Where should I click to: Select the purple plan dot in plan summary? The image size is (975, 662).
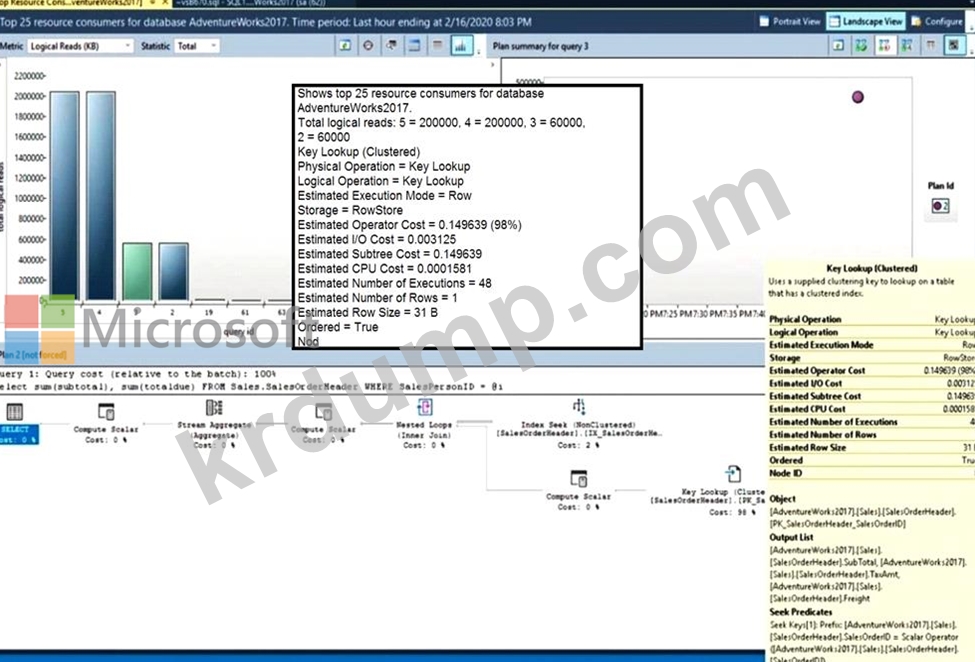tap(857, 97)
